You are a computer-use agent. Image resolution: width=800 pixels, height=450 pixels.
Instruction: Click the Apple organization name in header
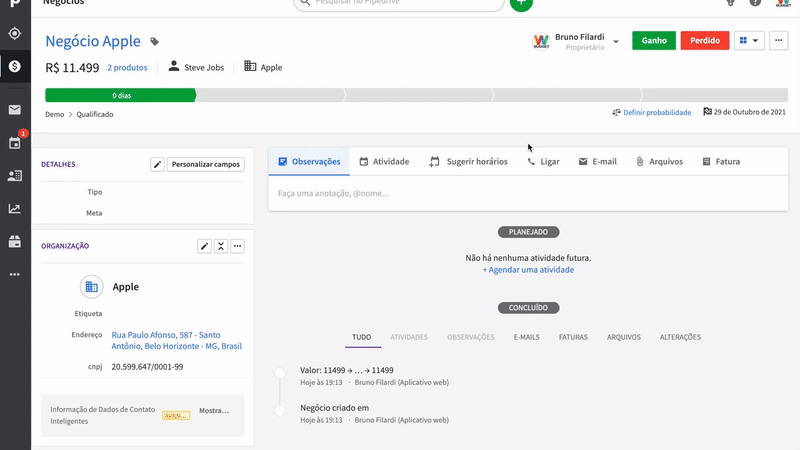[271, 67]
